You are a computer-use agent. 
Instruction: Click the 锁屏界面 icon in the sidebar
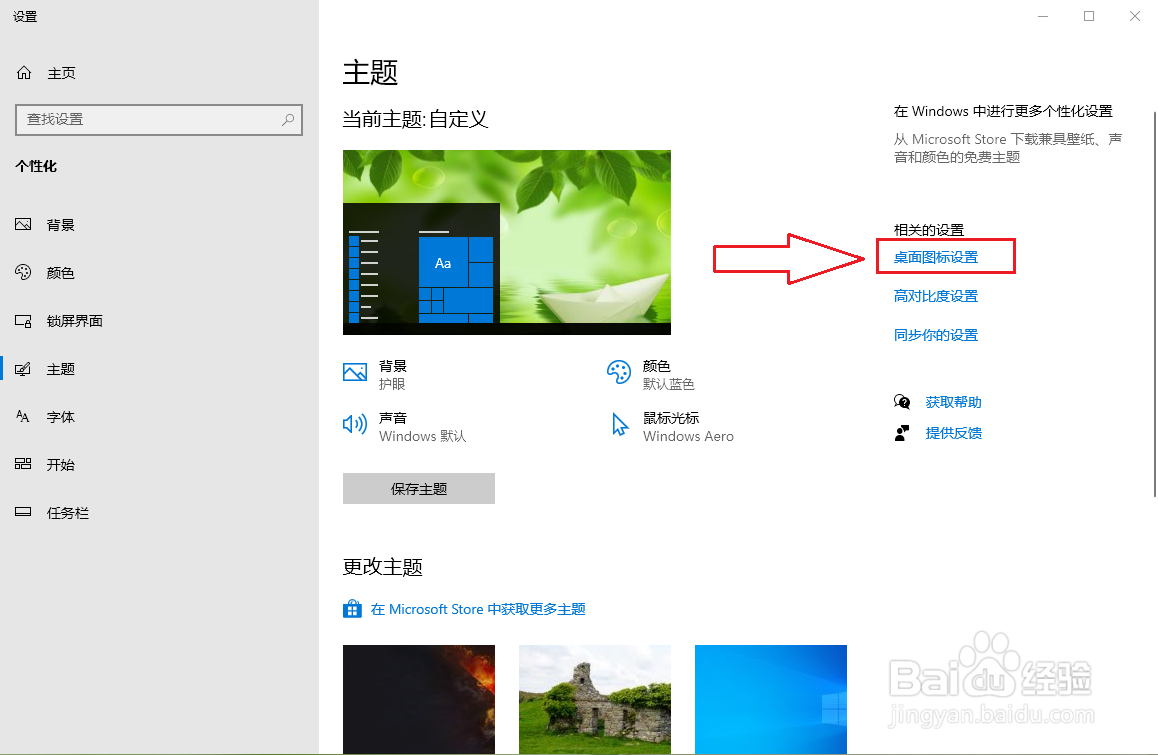click(x=23, y=321)
